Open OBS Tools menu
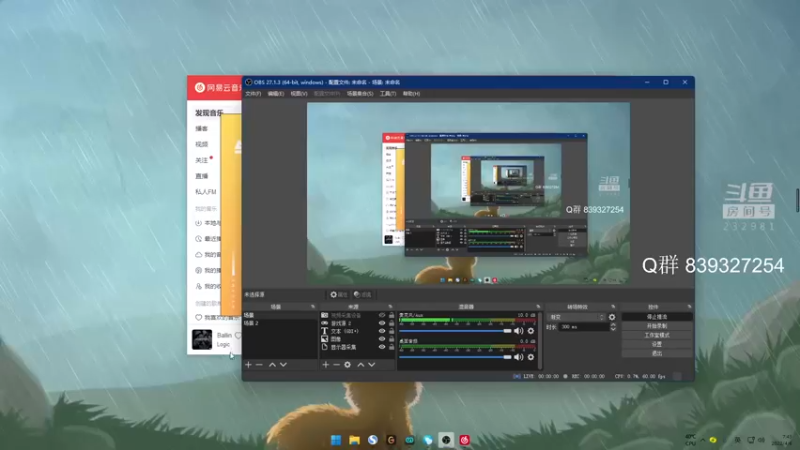The width and height of the screenshot is (800, 450). pyautogui.click(x=388, y=94)
